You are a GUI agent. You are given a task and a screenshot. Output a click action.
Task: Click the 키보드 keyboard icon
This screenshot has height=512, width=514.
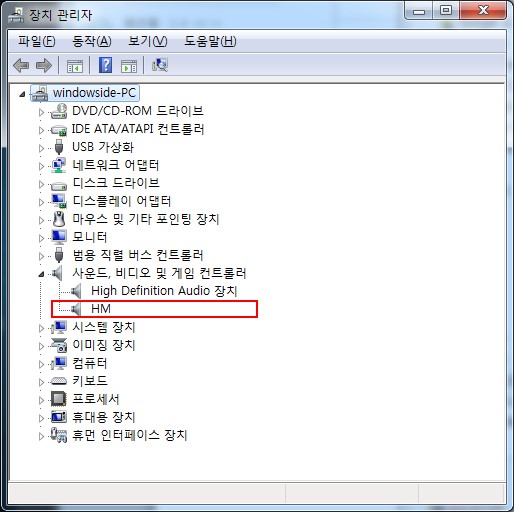(59, 381)
